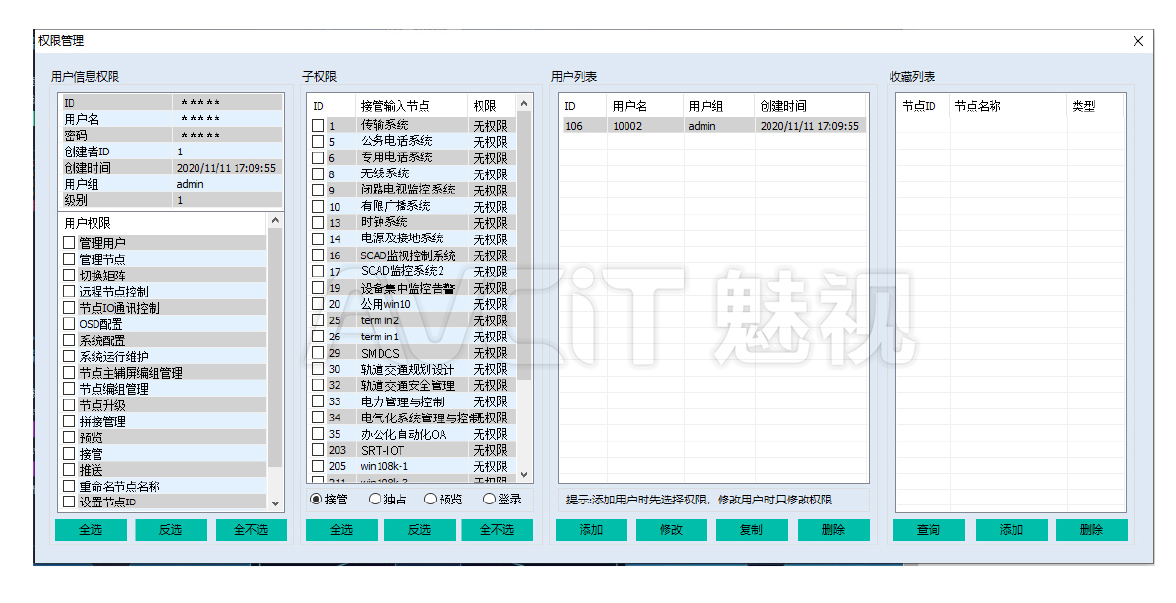Click scroll-up arrow of 用户权限 list
1176x603 pixels.
pyautogui.click(x=275, y=221)
